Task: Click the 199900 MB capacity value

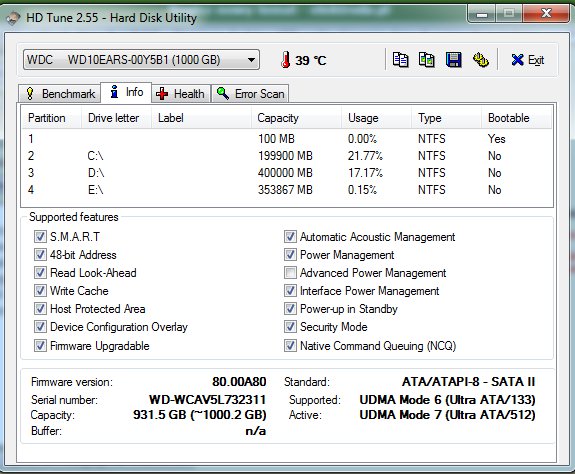Action: coord(285,156)
